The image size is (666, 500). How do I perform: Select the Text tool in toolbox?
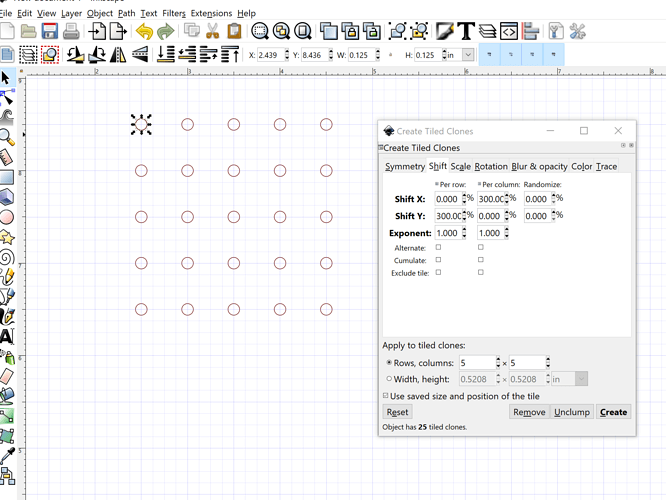pos(7,336)
